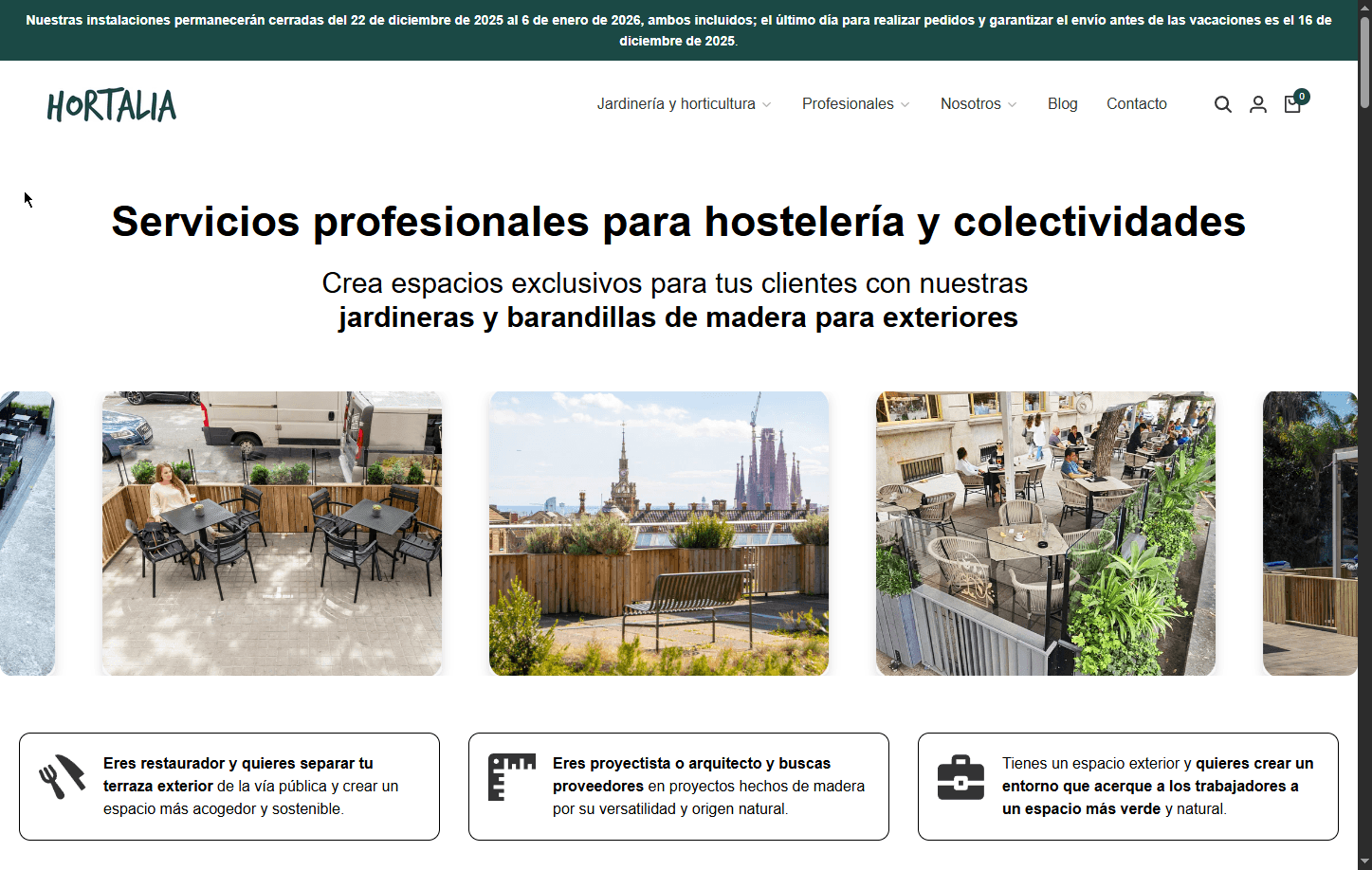Open the search magnifier icon
This screenshot has height=870, width=1372.
pos(1223,104)
